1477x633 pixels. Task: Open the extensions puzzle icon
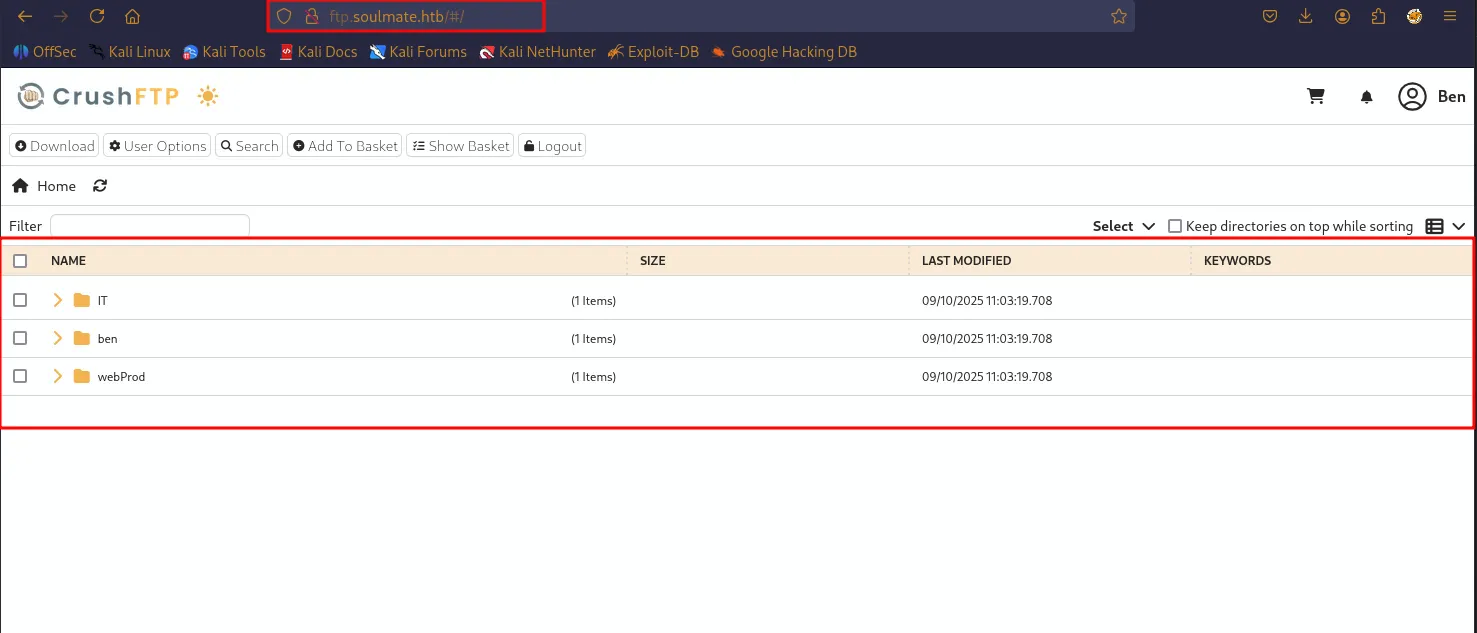(x=1379, y=16)
